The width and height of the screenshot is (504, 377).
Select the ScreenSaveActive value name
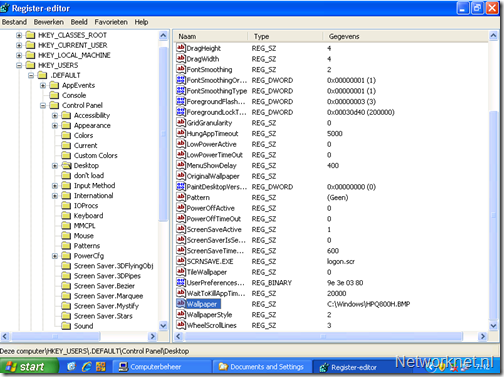pos(214,229)
